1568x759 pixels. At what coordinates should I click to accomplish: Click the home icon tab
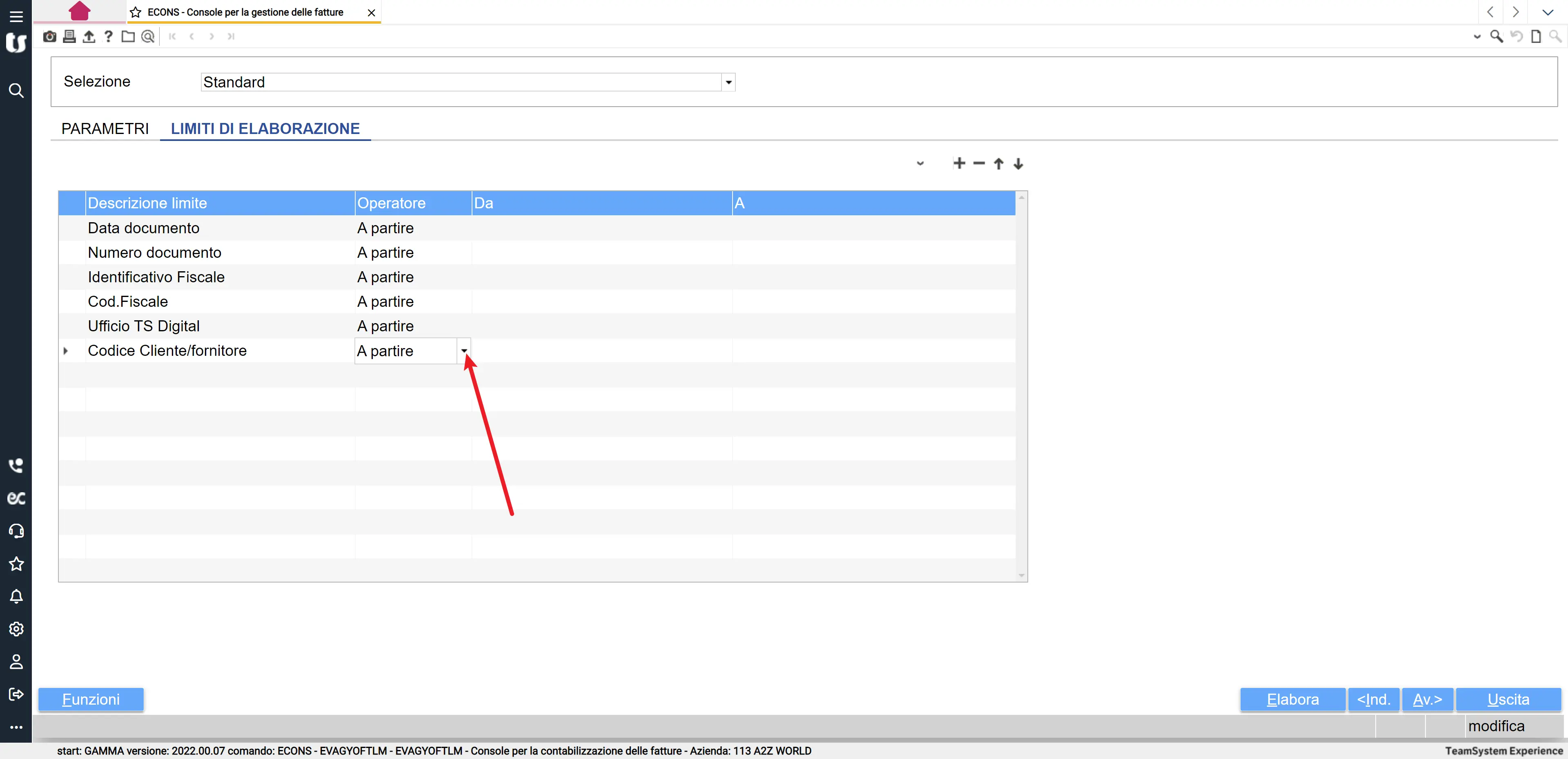(79, 11)
